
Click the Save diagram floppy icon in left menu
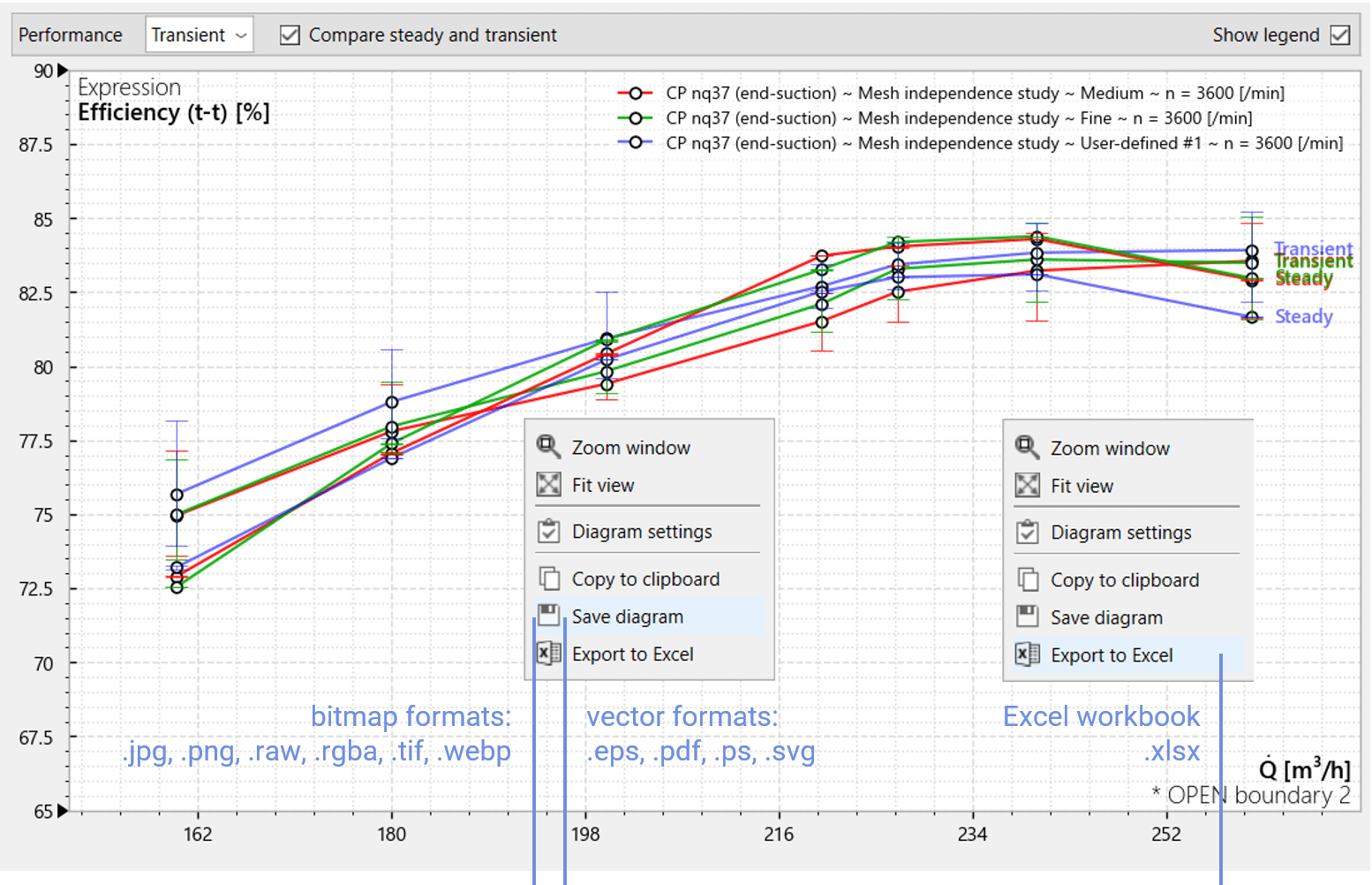pyautogui.click(x=548, y=616)
